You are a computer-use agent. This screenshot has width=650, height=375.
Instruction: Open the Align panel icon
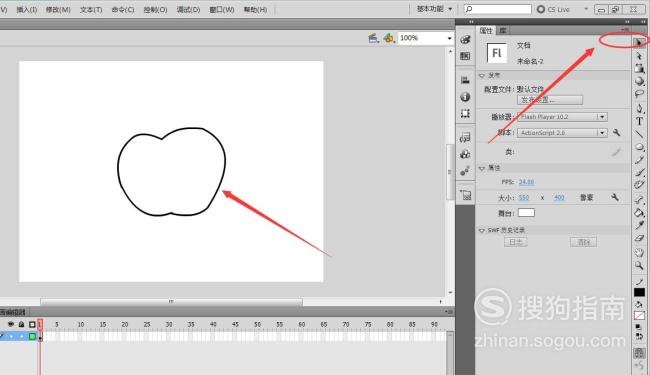click(465, 80)
